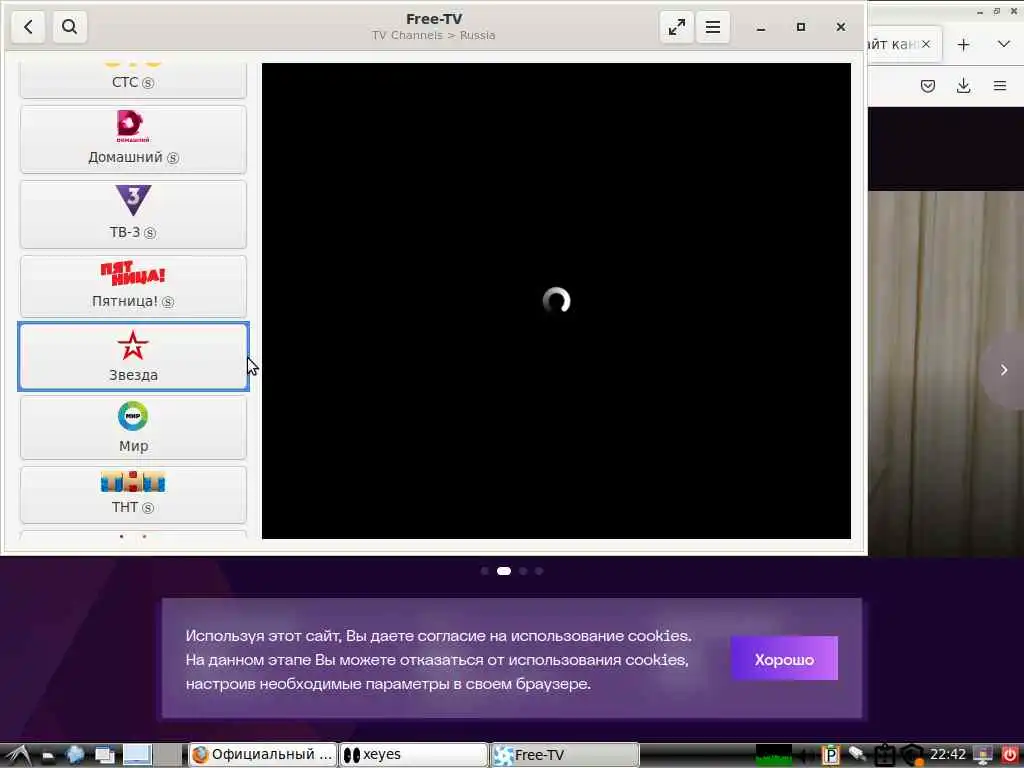This screenshot has width=1024, height=768.
Task: Expand the browser tab list chevron
Action: tap(1004, 44)
